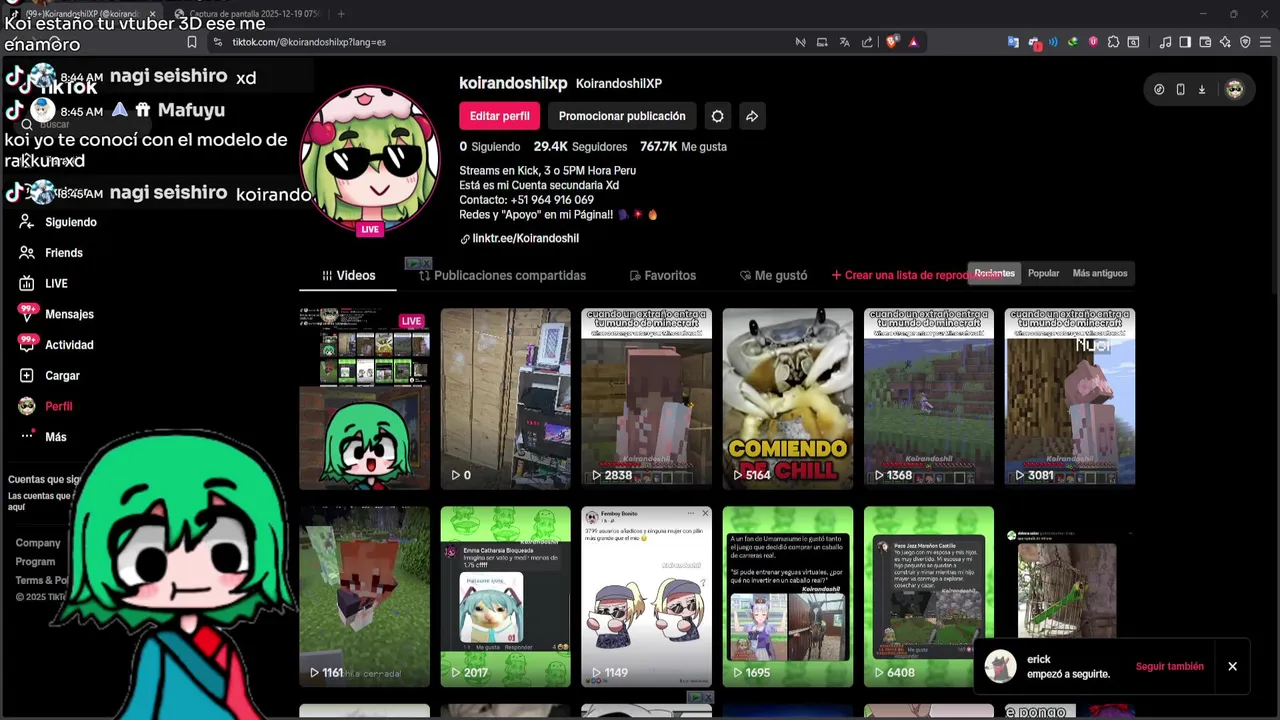Open the video with 0 views
Screen dimensions: 1280x720
(505, 398)
